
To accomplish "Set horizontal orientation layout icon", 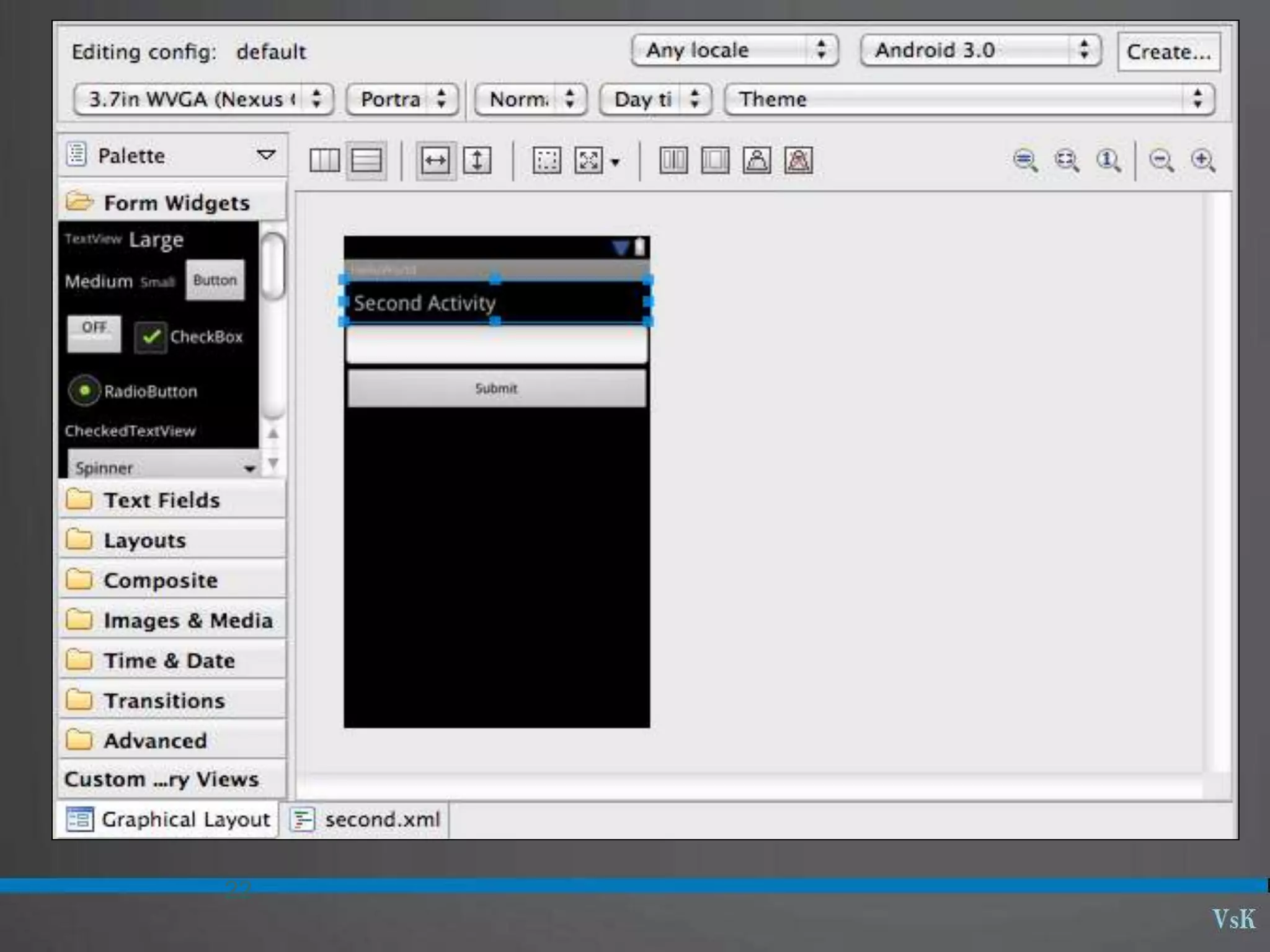I will pos(325,161).
